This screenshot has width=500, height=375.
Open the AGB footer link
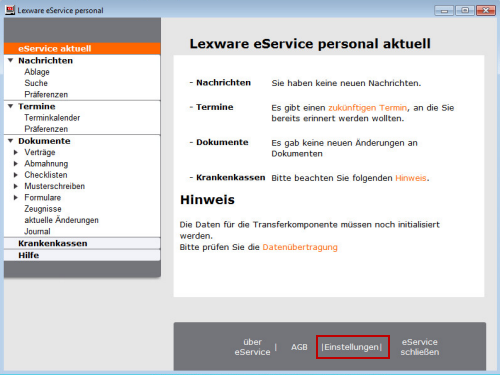tap(299, 347)
